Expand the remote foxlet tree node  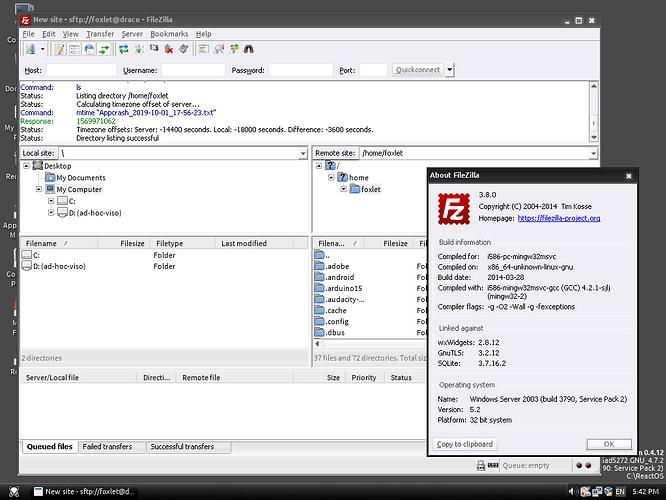[344, 189]
